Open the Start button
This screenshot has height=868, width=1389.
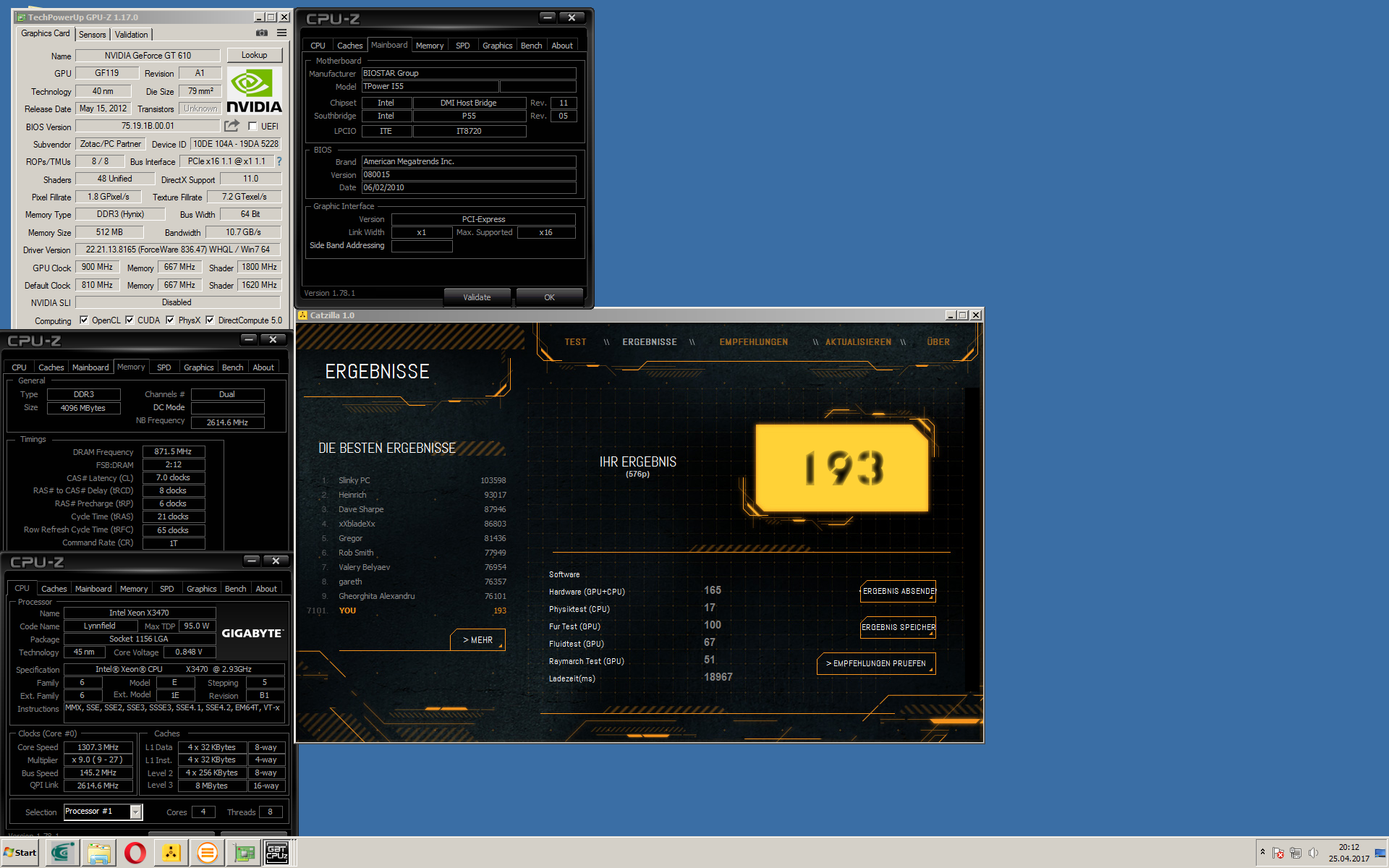(20, 853)
